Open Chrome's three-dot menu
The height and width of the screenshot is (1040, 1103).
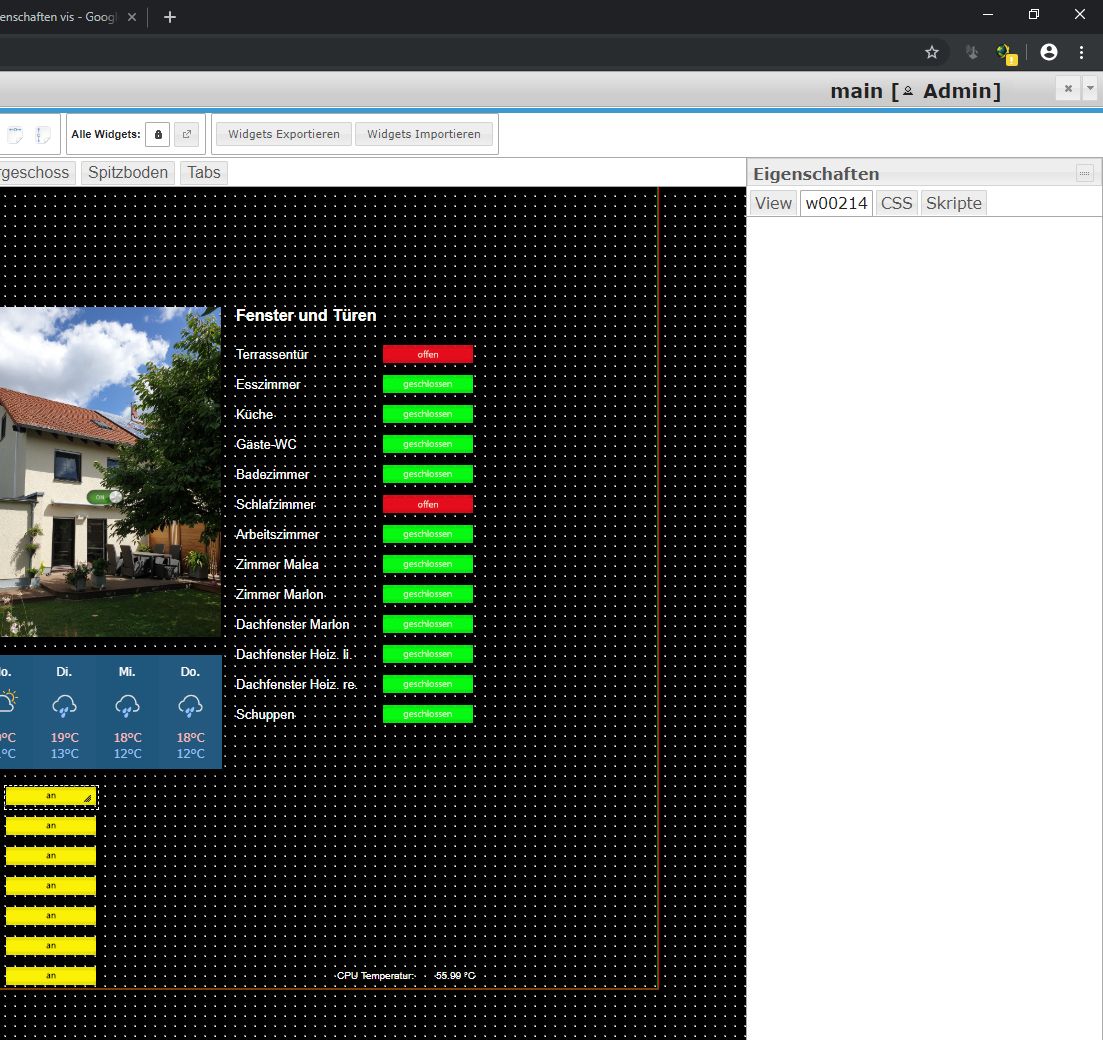(1081, 52)
